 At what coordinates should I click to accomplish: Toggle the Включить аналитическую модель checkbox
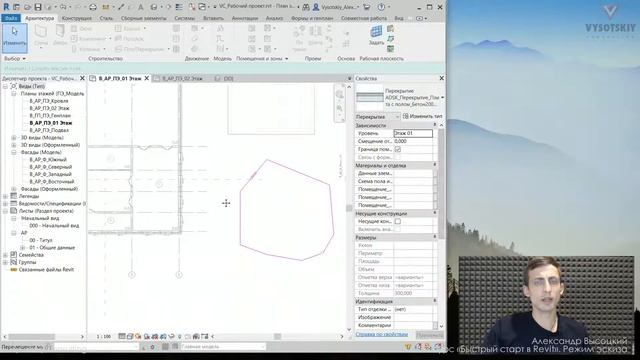click(x=398, y=229)
